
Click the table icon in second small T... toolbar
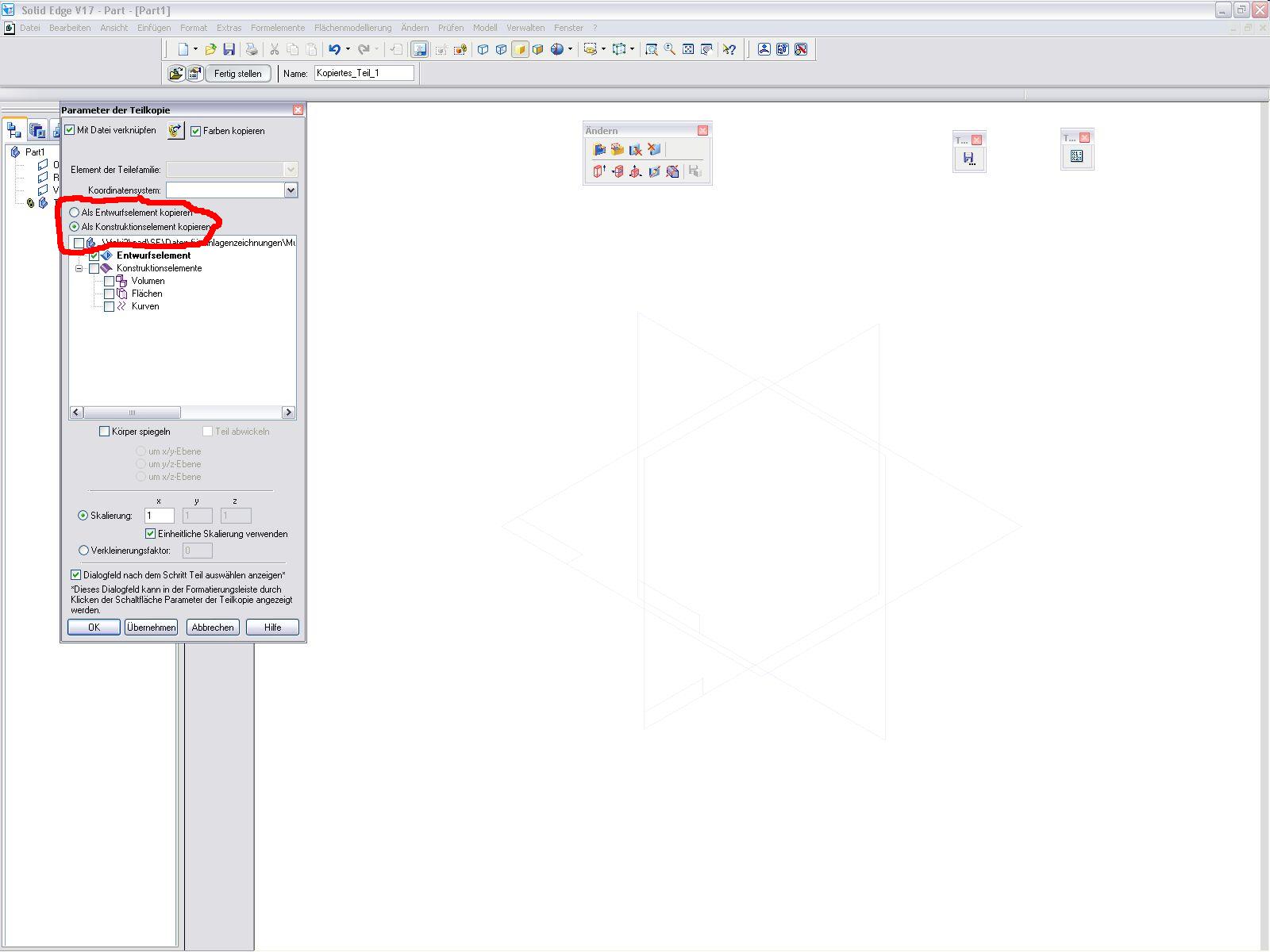coord(1077,156)
